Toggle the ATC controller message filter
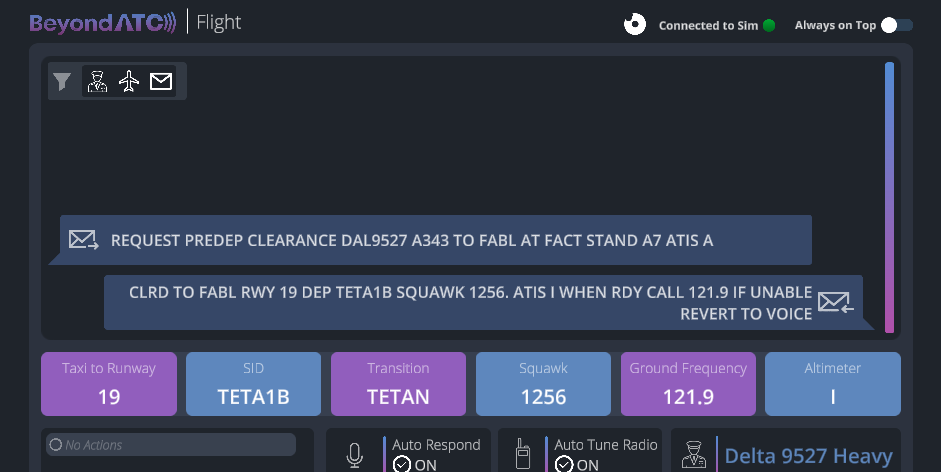This screenshot has width=941, height=472. [97, 82]
